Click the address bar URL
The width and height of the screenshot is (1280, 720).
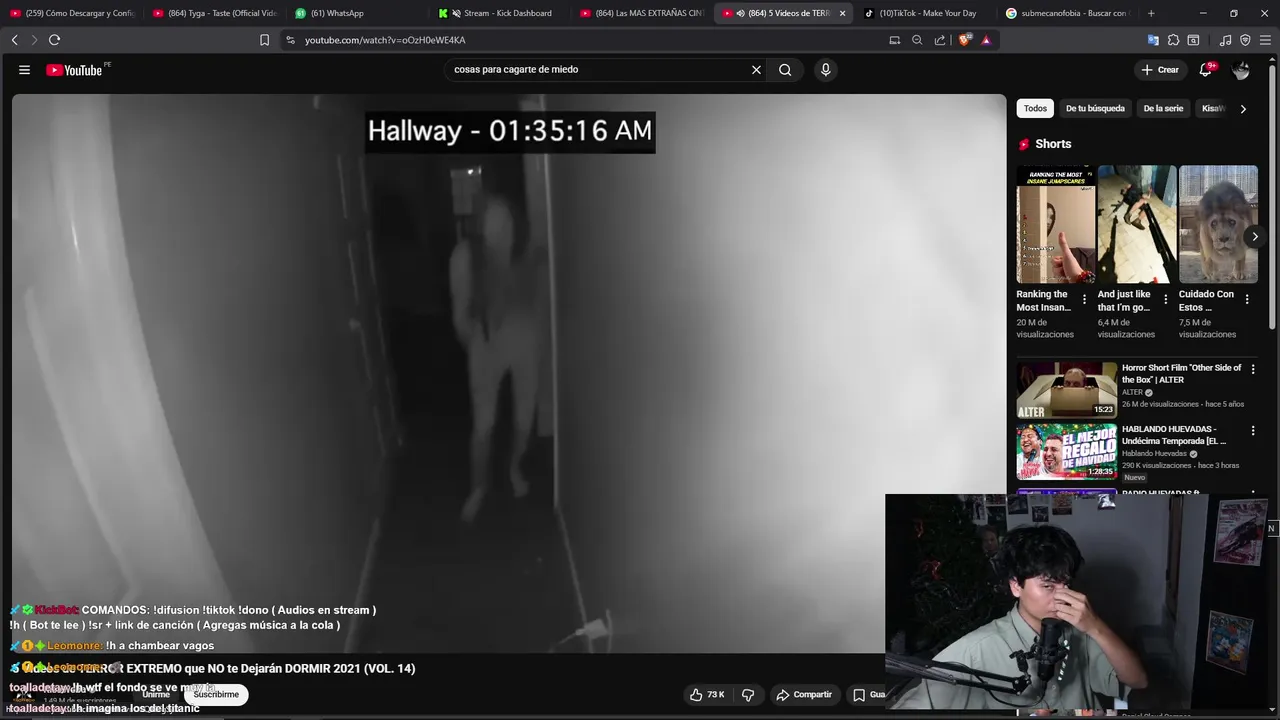[x=385, y=40]
